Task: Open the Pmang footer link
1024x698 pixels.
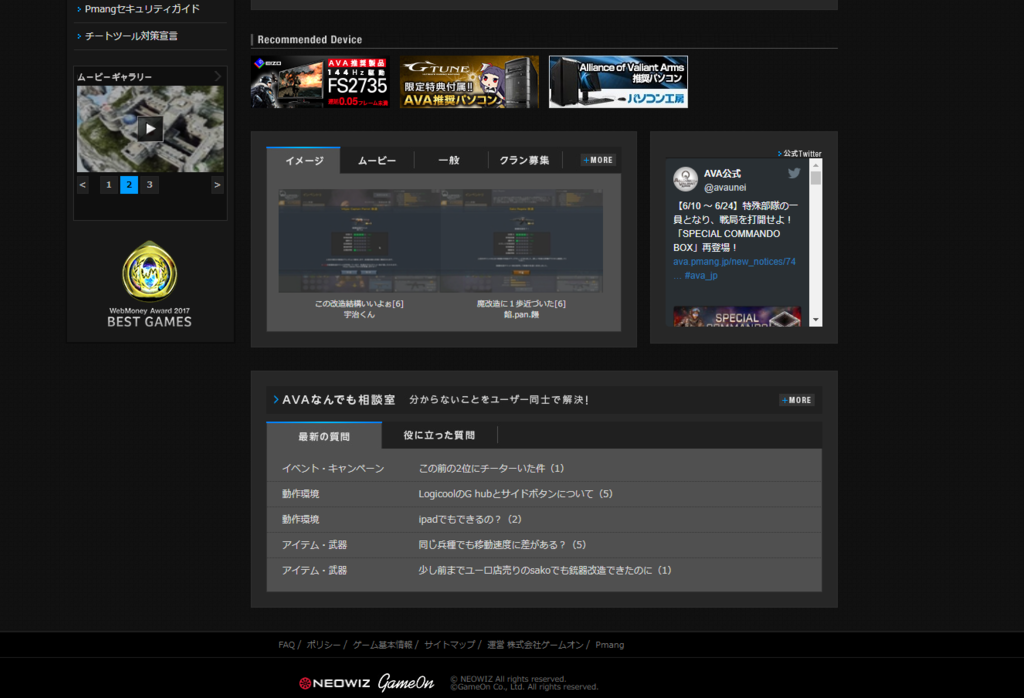Action: 609,644
